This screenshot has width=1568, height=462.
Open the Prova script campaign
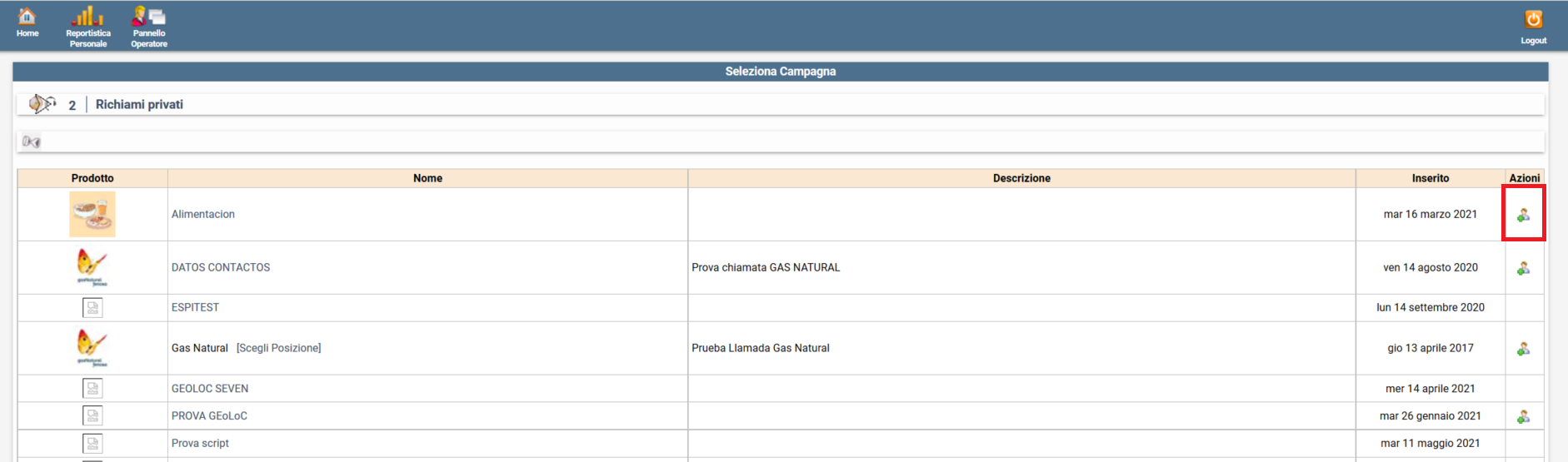tap(200, 444)
